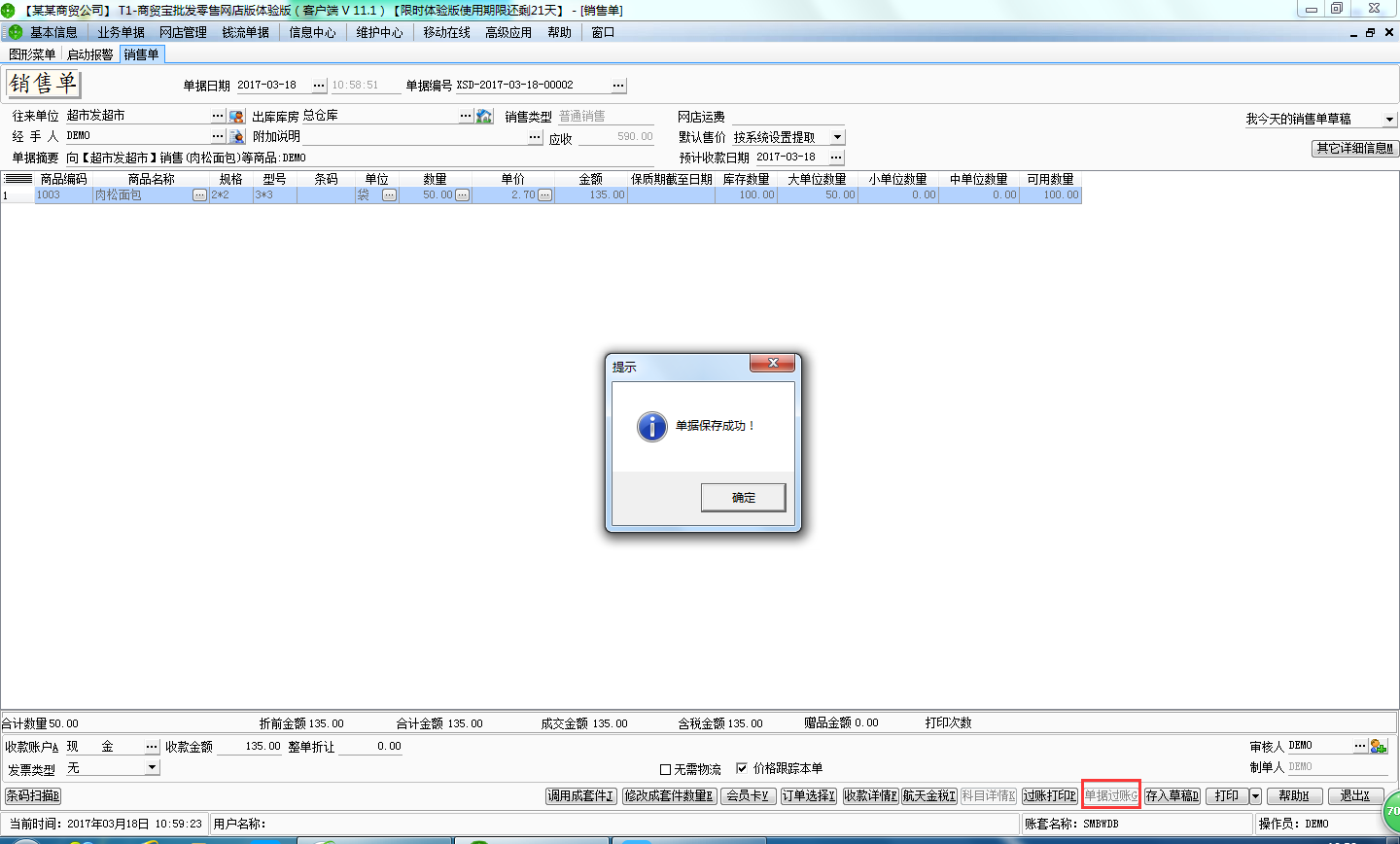Viewport: 1400px width, 844px height.
Task: Click the warehouse house icon beside 出库库房
Action: click(484, 116)
